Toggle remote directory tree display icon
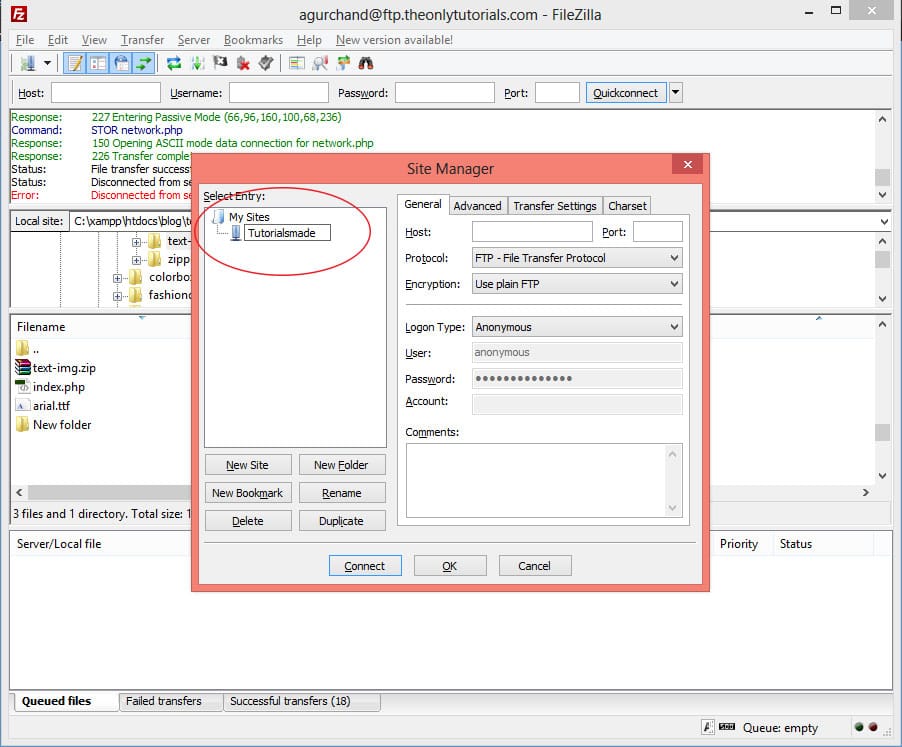Screen dimensions: 902x747 [121, 63]
